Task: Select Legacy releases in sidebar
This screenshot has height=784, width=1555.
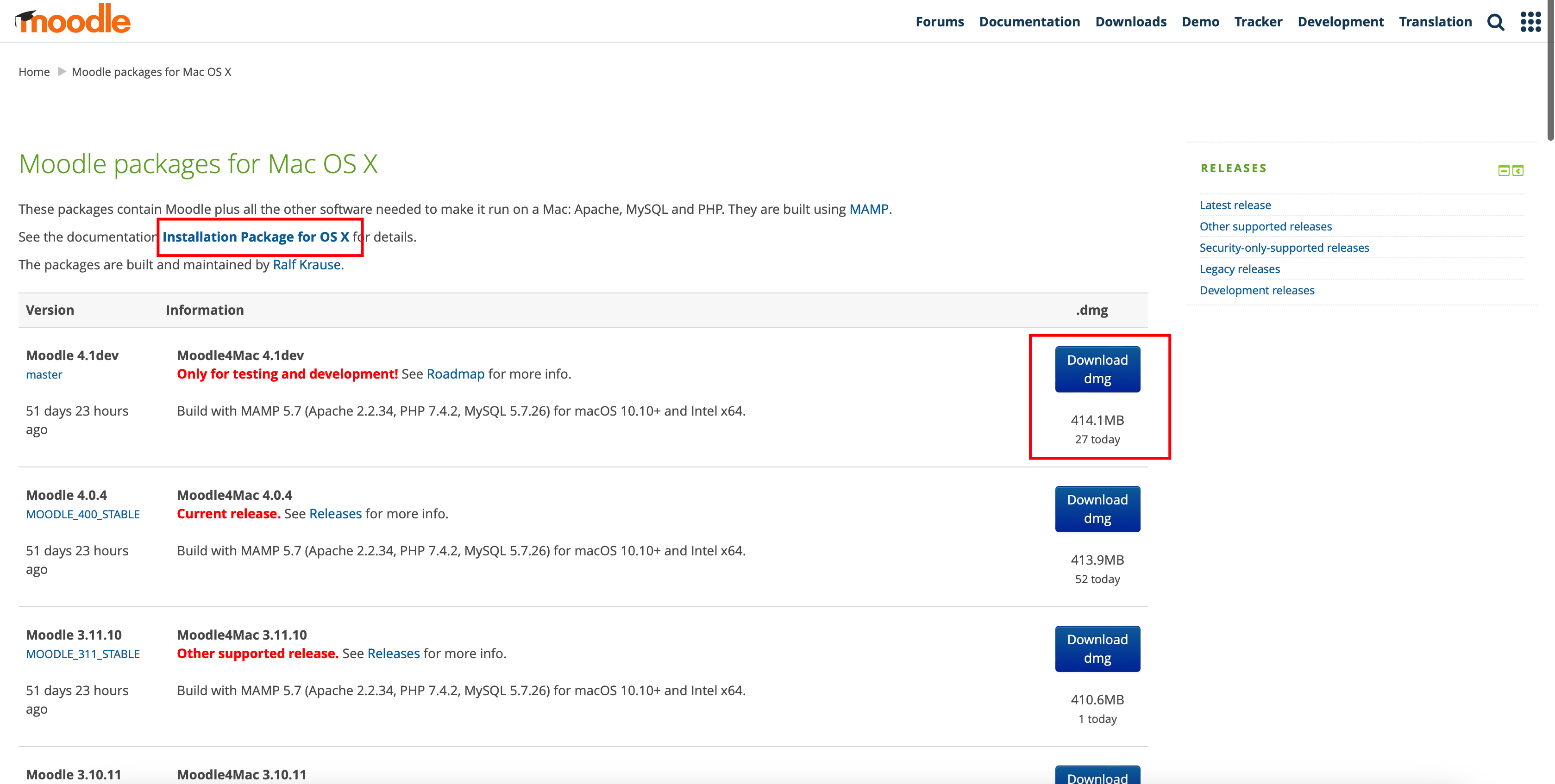Action: click(x=1239, y=269)
